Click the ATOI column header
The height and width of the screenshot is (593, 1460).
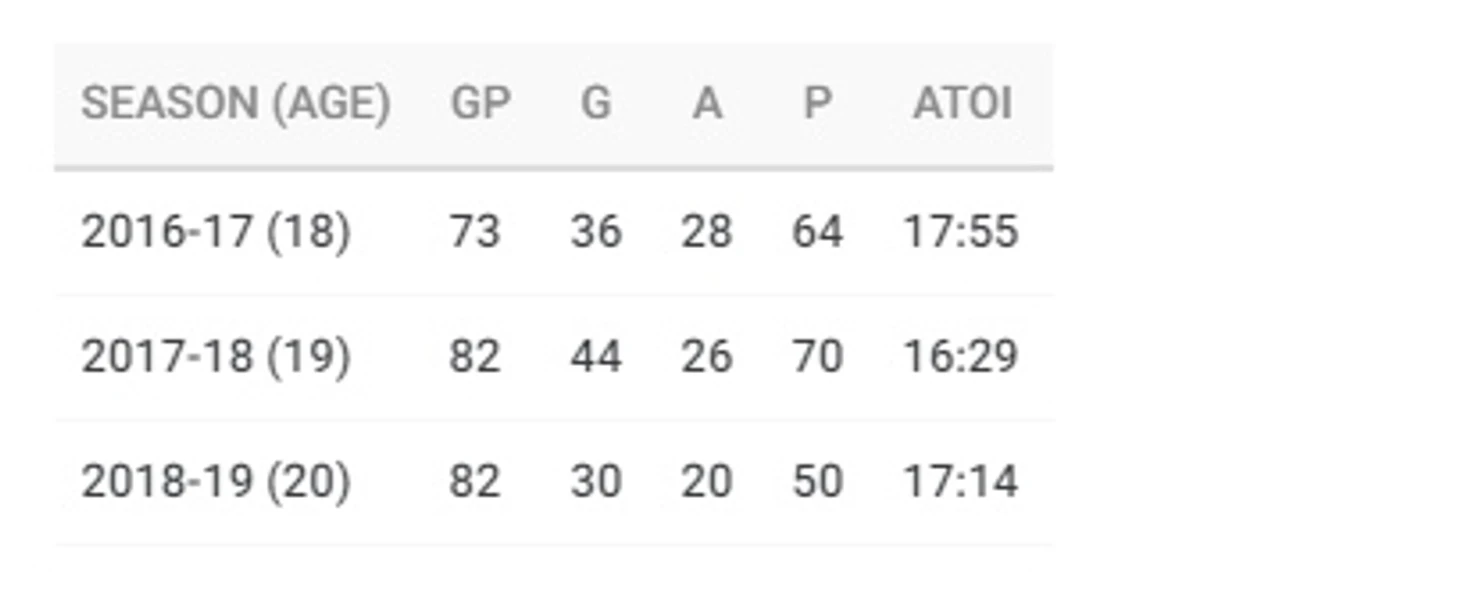[x=962, y=104]
